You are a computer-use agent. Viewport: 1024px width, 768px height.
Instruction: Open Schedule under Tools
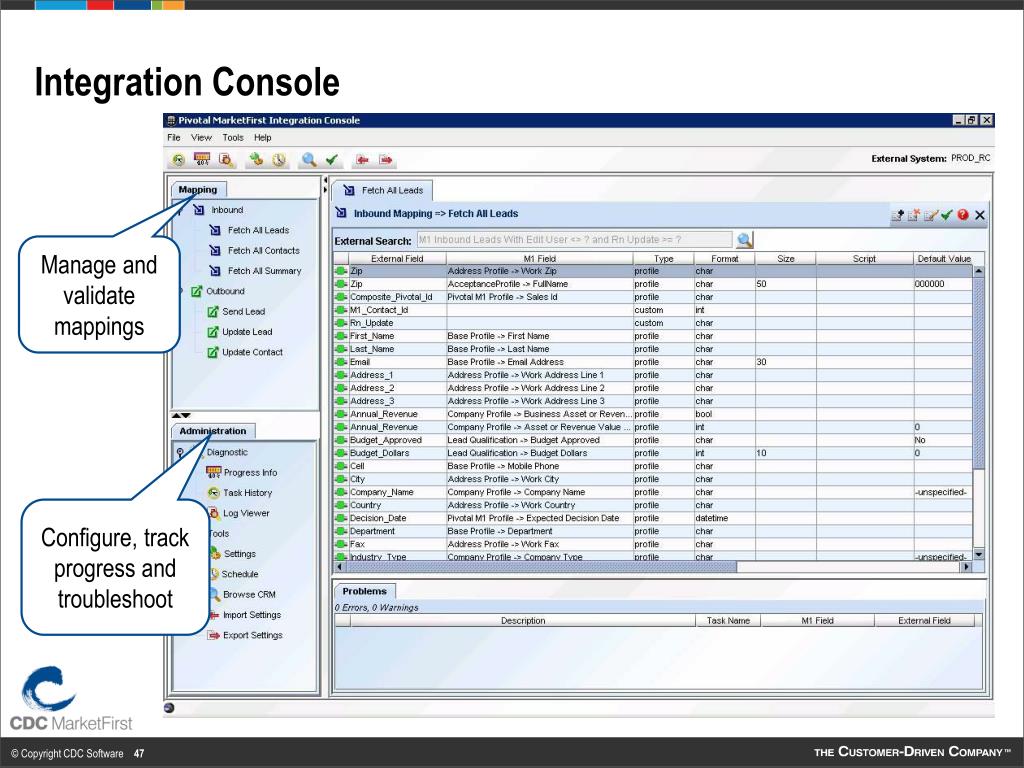(x=240, y=574)
